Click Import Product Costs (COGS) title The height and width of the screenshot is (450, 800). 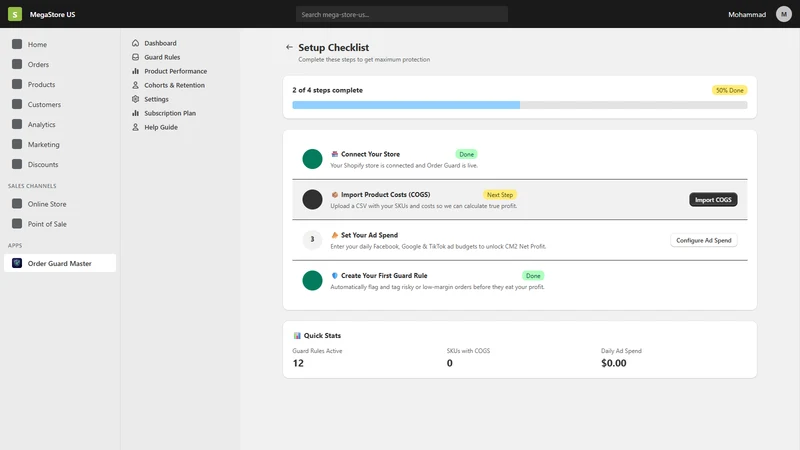[385, 194]
